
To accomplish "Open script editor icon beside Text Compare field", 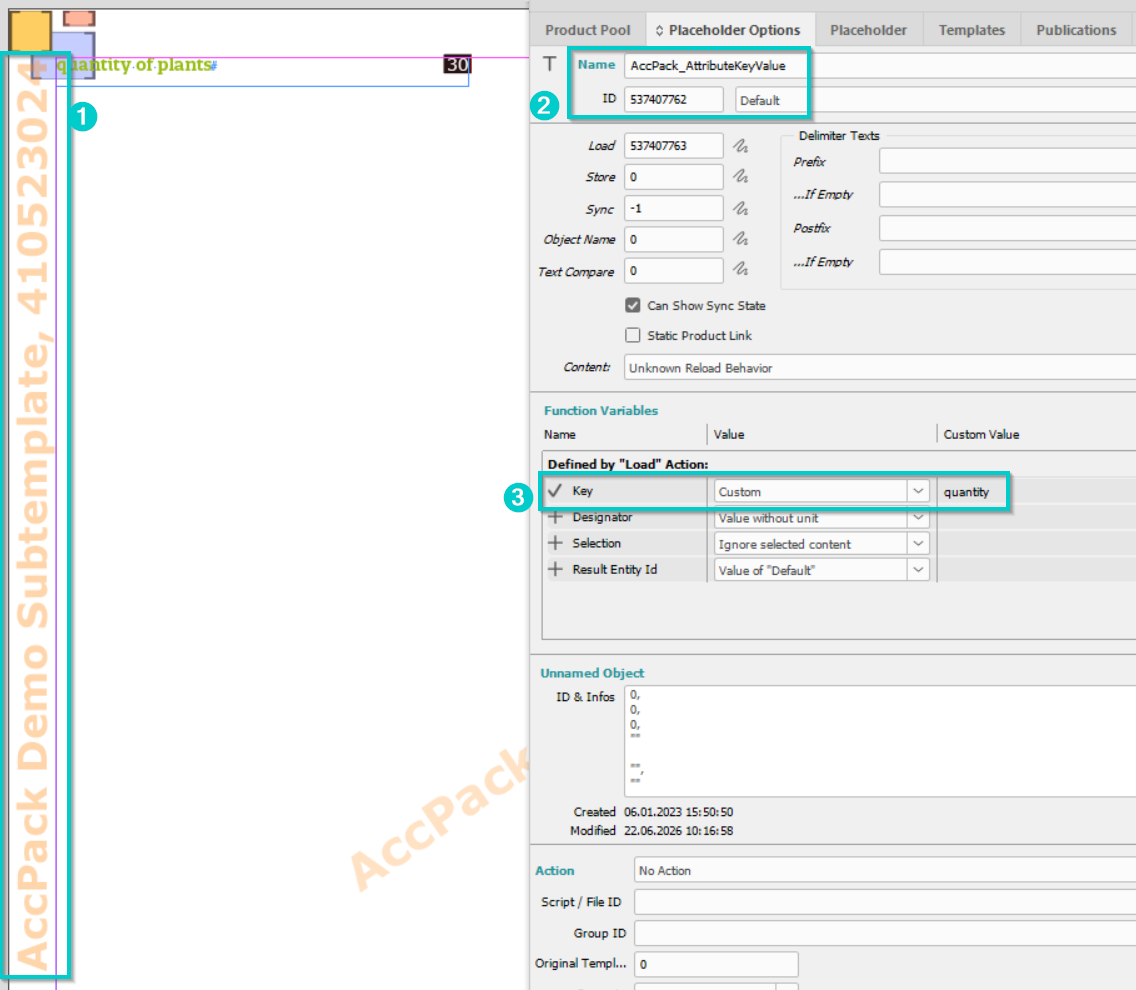I will click(x=740, y=270).
